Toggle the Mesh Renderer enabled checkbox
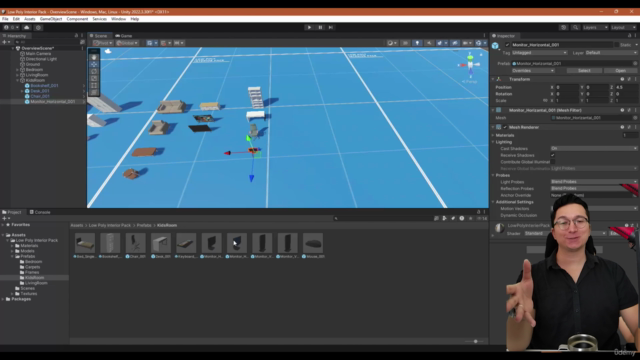Viewport: 640px width, 360px height. (x=505, y=127)
